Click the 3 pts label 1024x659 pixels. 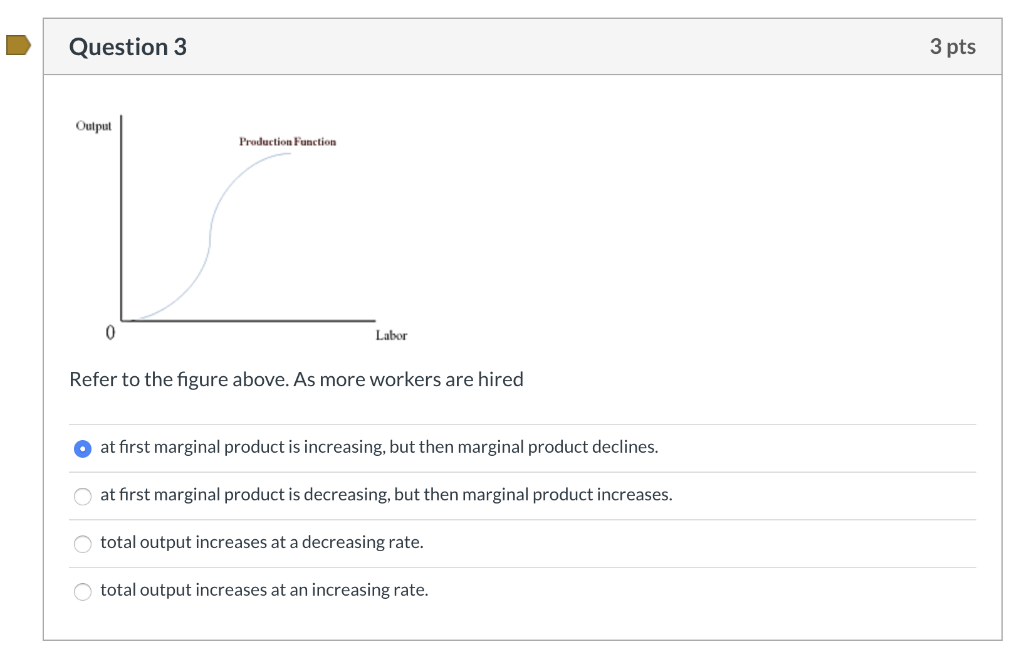[x=953, y=46]
